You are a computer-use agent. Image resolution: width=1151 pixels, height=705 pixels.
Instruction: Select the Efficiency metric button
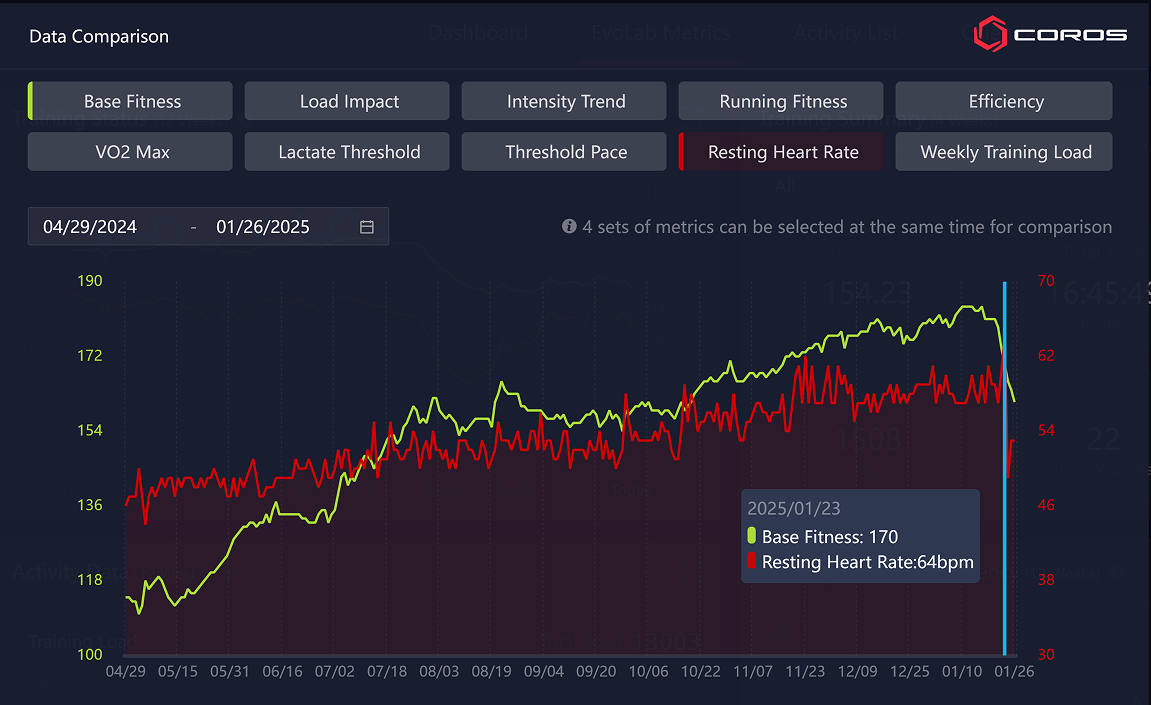1005,101
